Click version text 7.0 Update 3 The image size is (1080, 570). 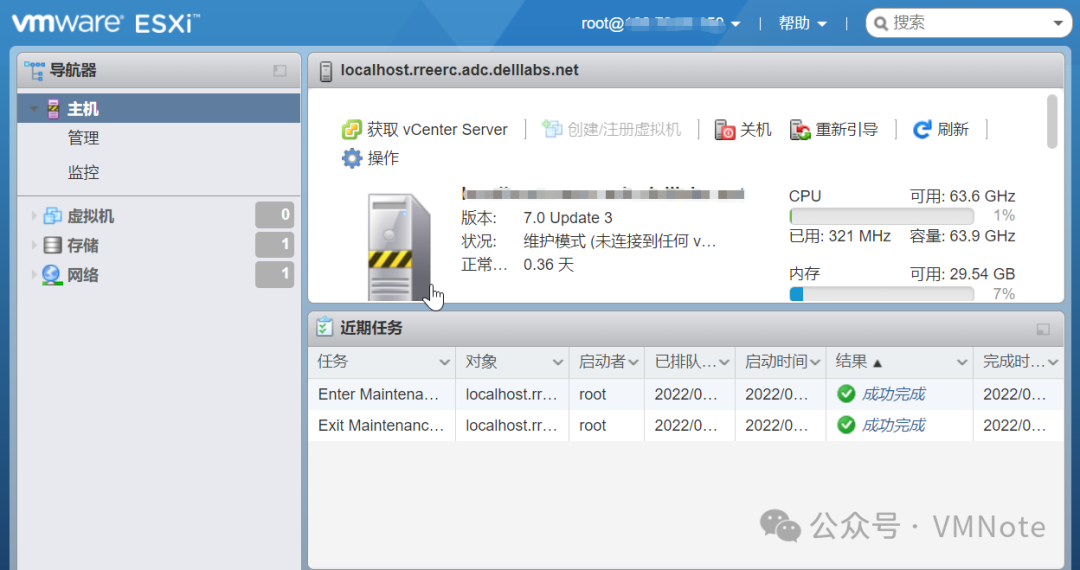click(x=568, y=218)
